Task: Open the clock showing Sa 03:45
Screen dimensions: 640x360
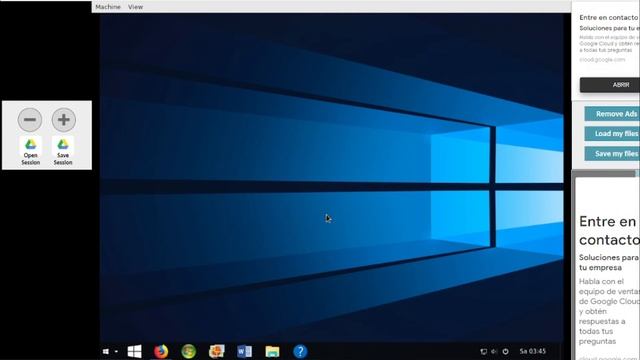Action: coord(532,351)
